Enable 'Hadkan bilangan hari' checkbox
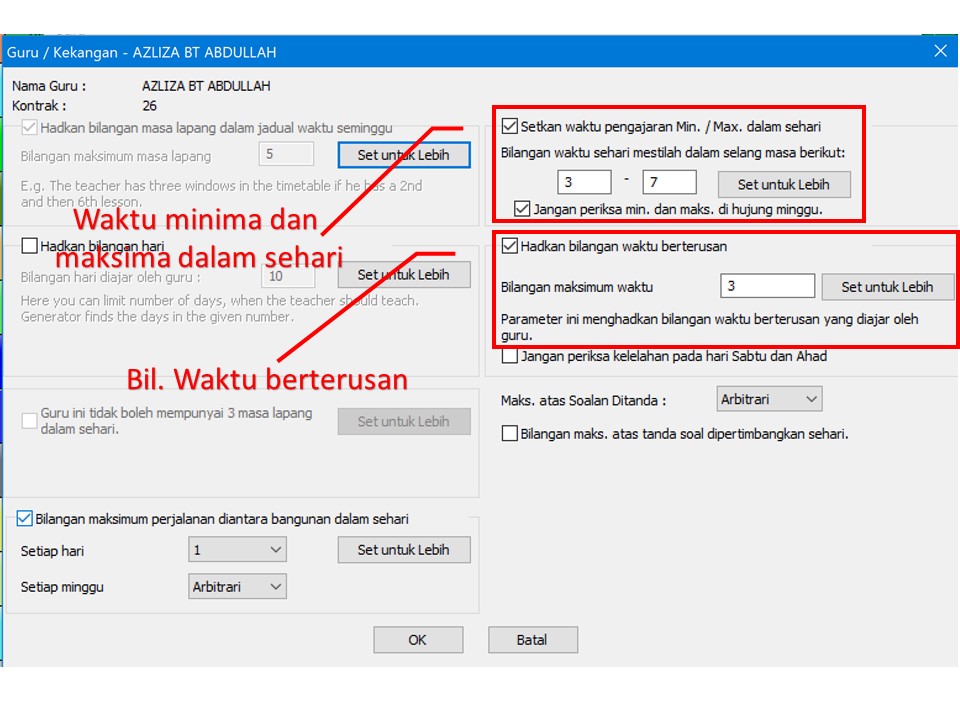Viewport: 960px width, 720px height. 29,246
